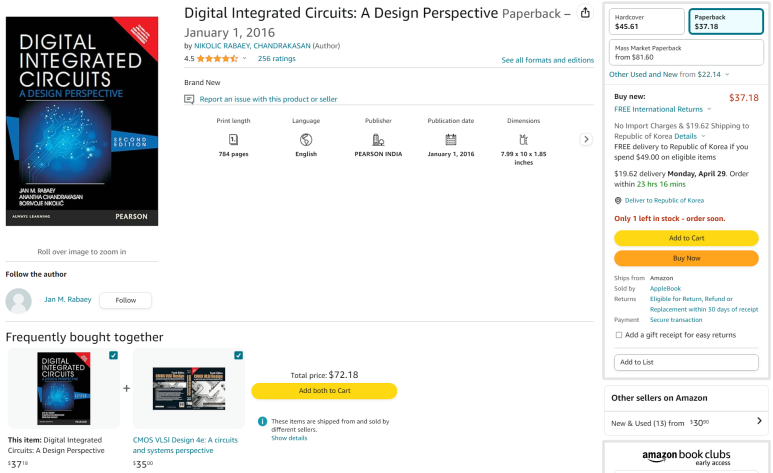Screen dimensions: 773x473
Task: Open 256 ratings link
Action: tap(277, 59)
